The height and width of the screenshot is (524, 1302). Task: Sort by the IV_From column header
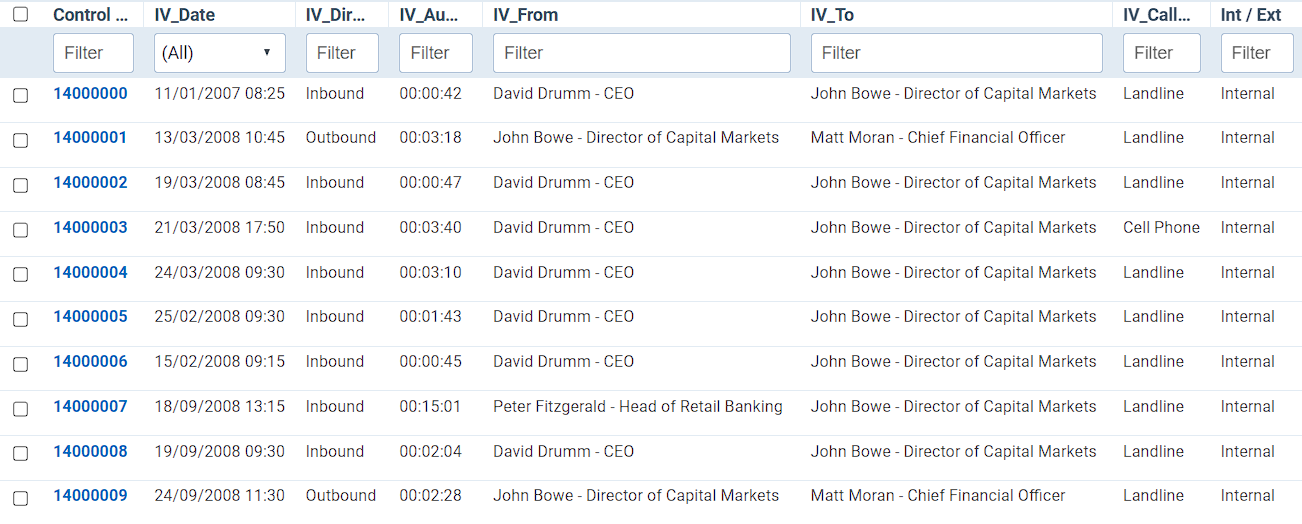(x=526, y=15)
